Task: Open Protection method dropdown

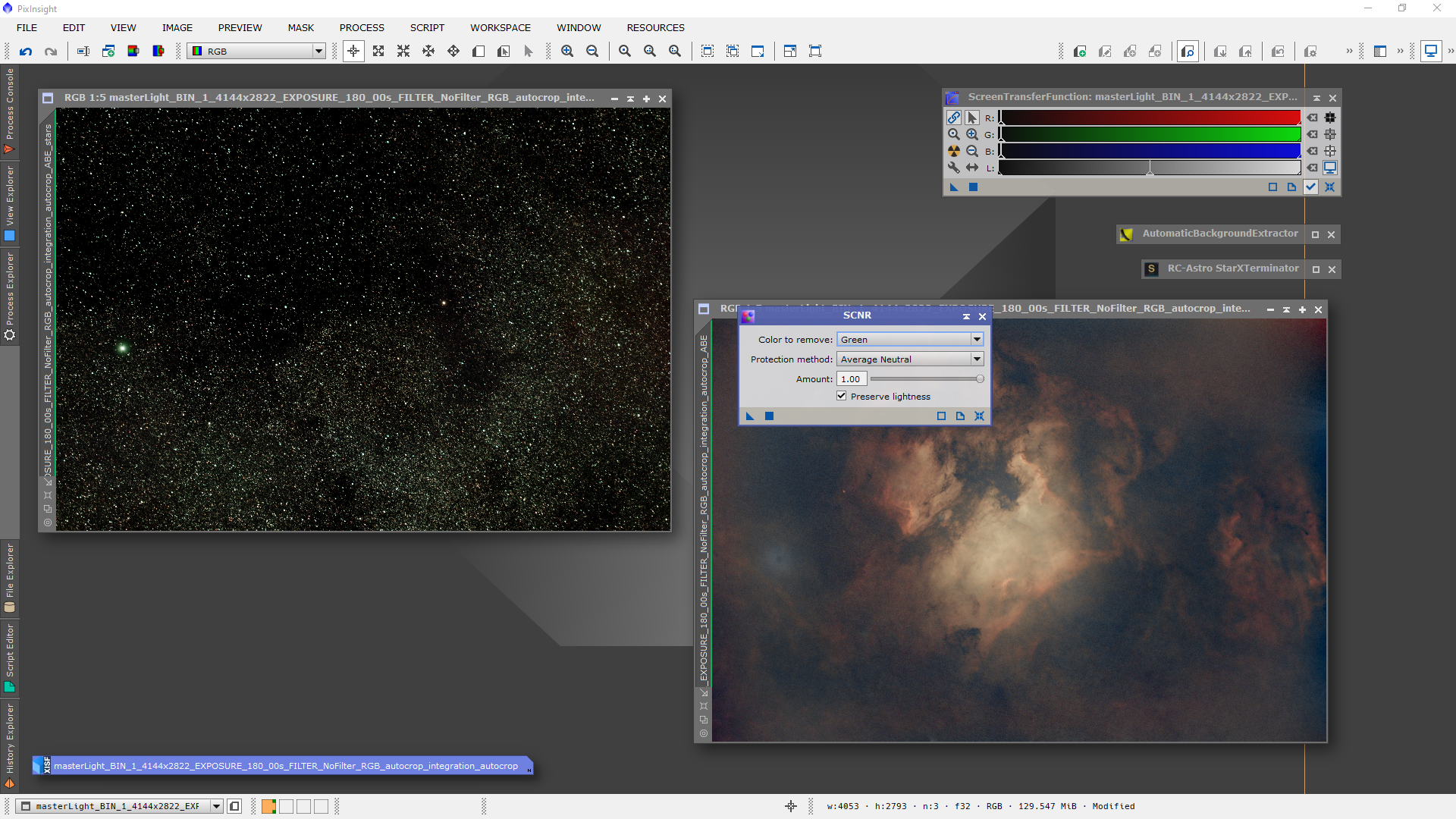Action: [x=977, y=359]
